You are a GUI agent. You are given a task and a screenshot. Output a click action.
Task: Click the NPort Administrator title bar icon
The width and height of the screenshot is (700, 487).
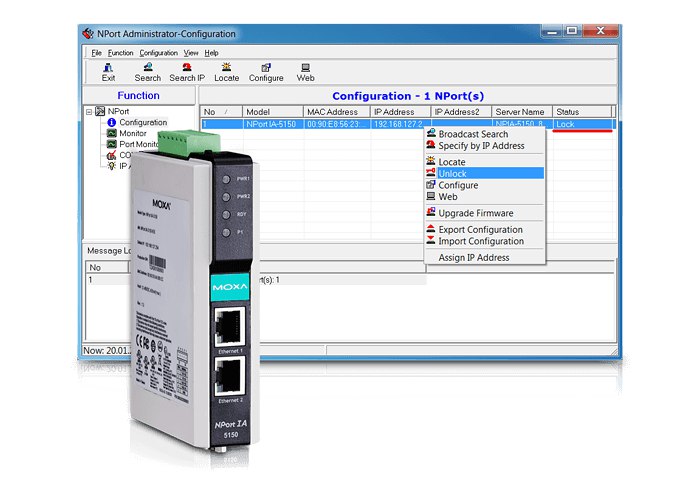point(88,33)
